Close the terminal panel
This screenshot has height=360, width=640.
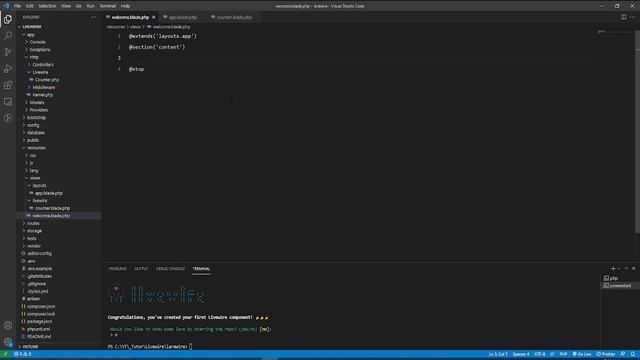[633, 269]
